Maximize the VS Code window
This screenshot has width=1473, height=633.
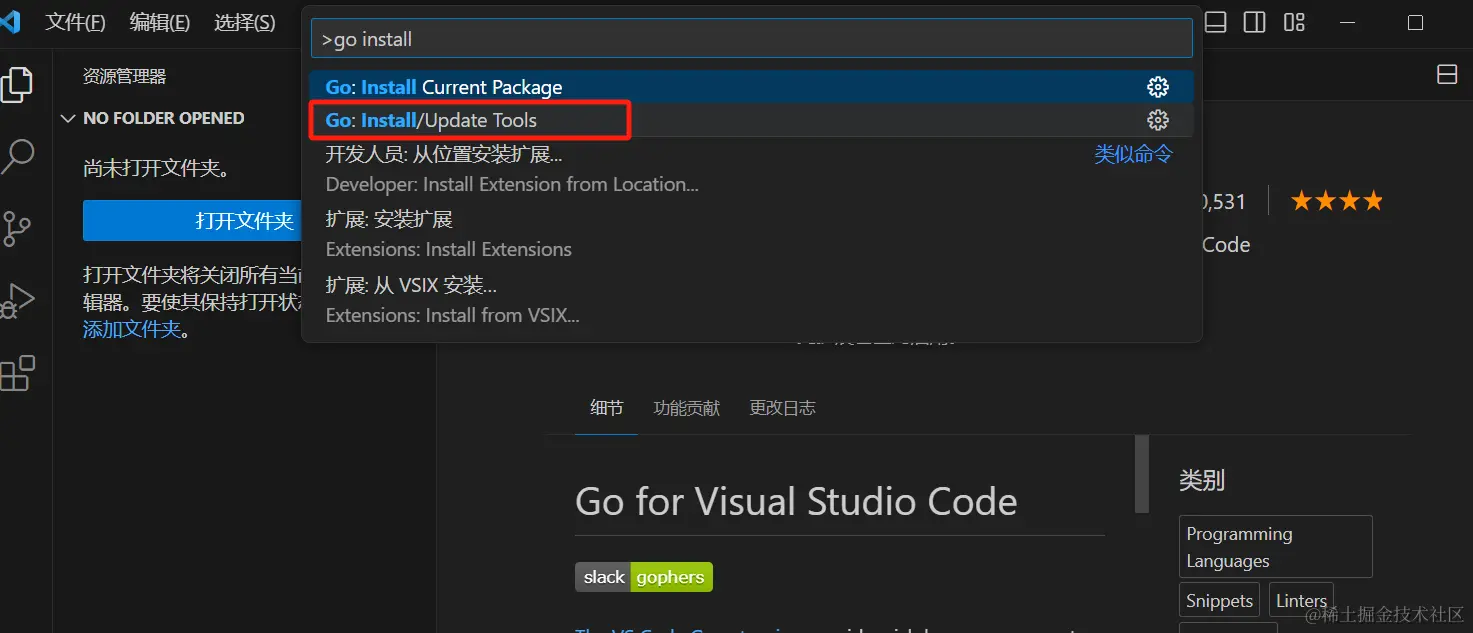click(x=1415, y=22)
